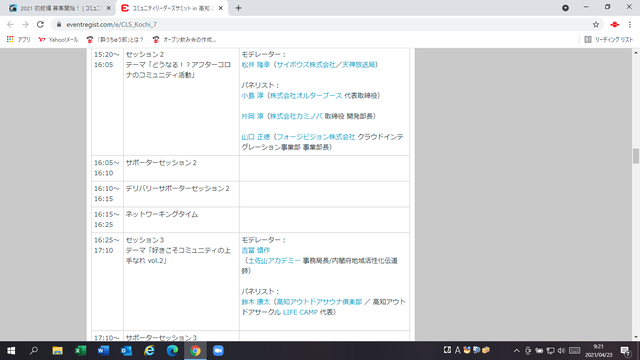Launch Excel from the taskbar
Screen dimensions: 640x360
pos(80,351)
